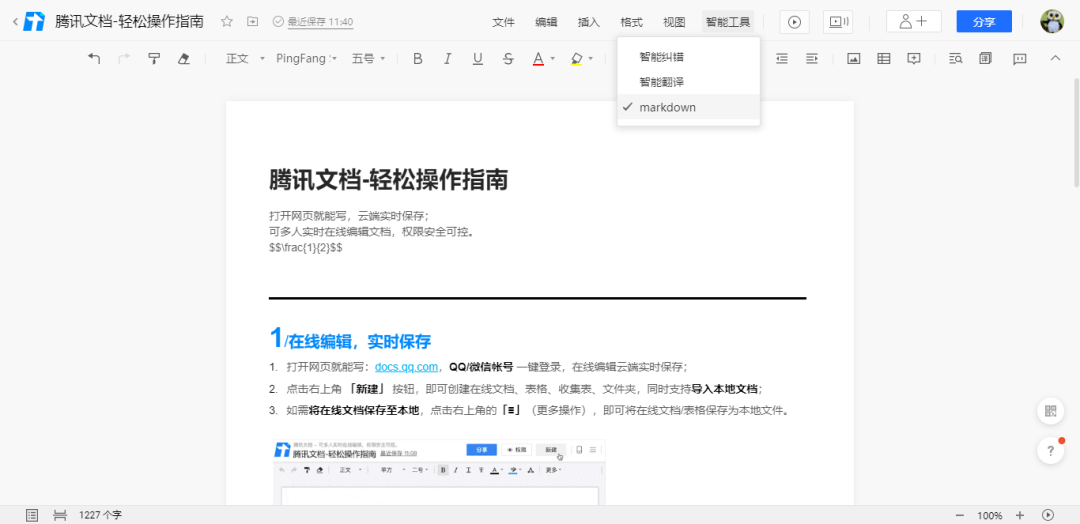Image resolution: width=1080 pixels, height=524 pixels.
Task: Apply the red font color
Action: click(539, 59)
